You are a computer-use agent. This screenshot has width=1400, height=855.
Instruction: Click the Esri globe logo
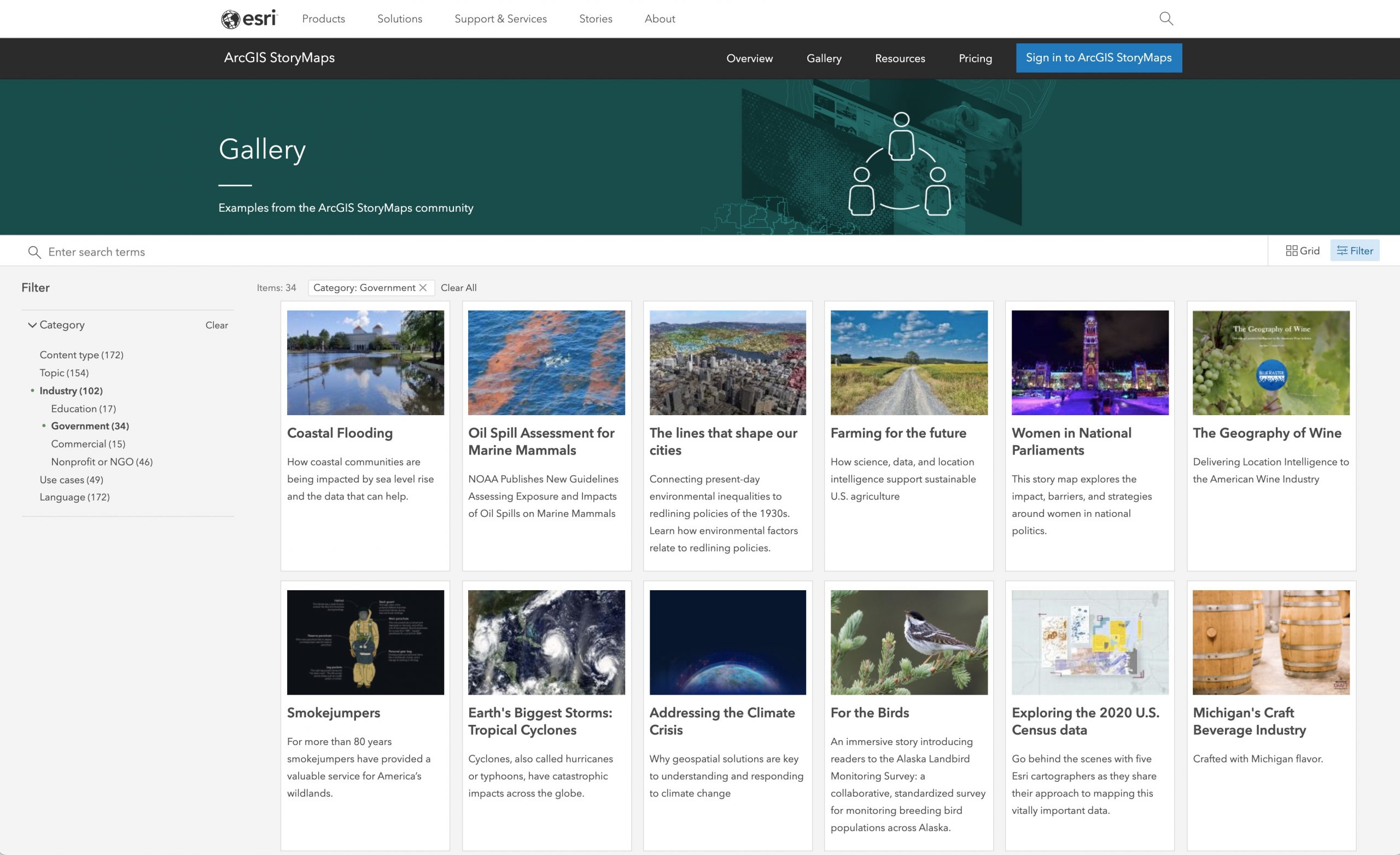[249, 19]
